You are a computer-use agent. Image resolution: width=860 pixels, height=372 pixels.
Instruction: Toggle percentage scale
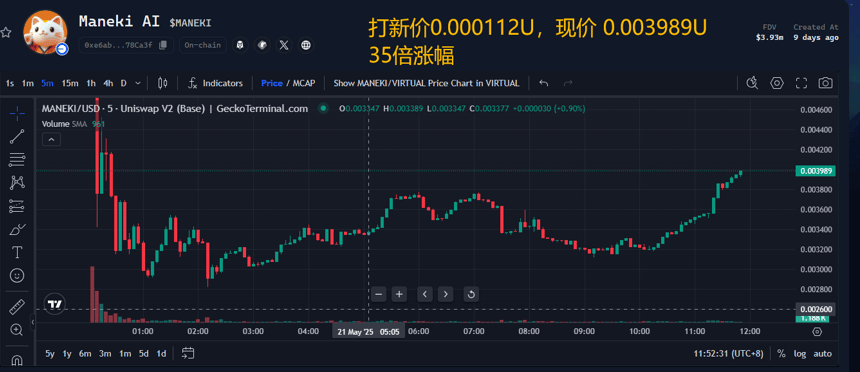pos(781,354)
